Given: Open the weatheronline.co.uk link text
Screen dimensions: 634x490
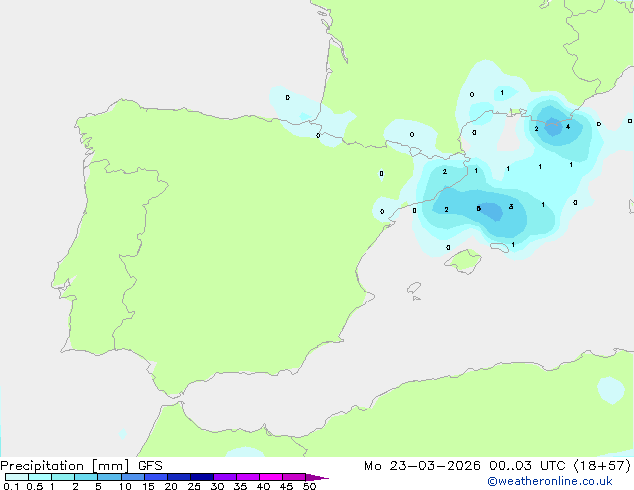Looking at the screenshot, I should point(550,481).
